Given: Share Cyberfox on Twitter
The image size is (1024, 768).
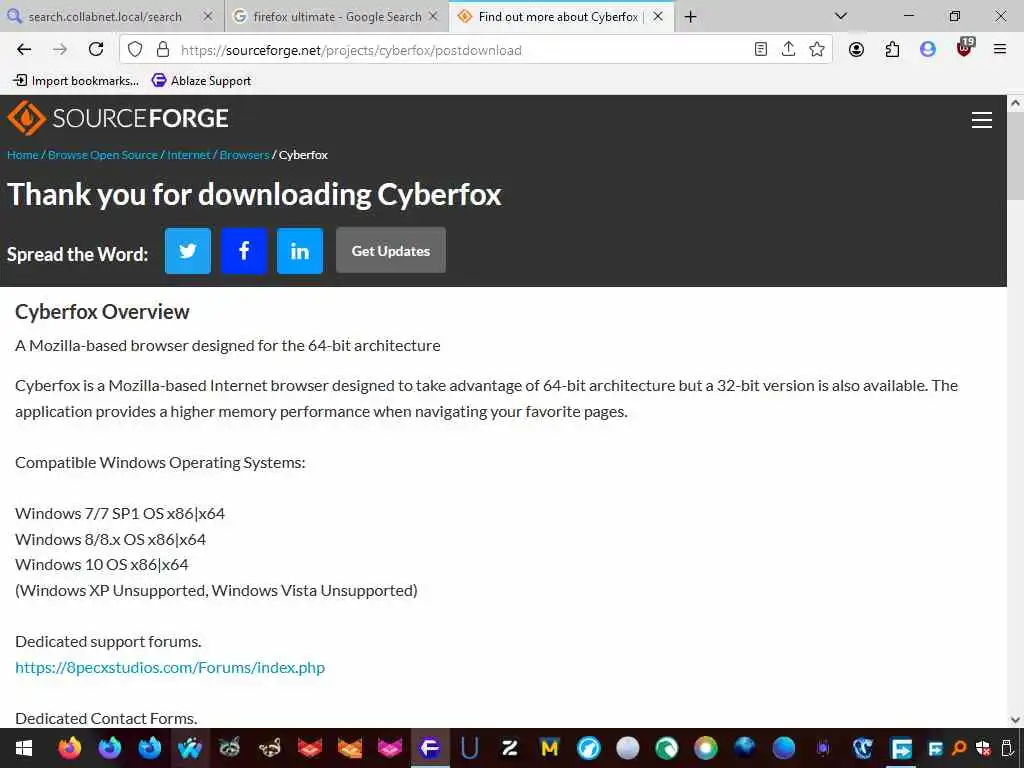Looking at the screenshot, I should [187, 251].
